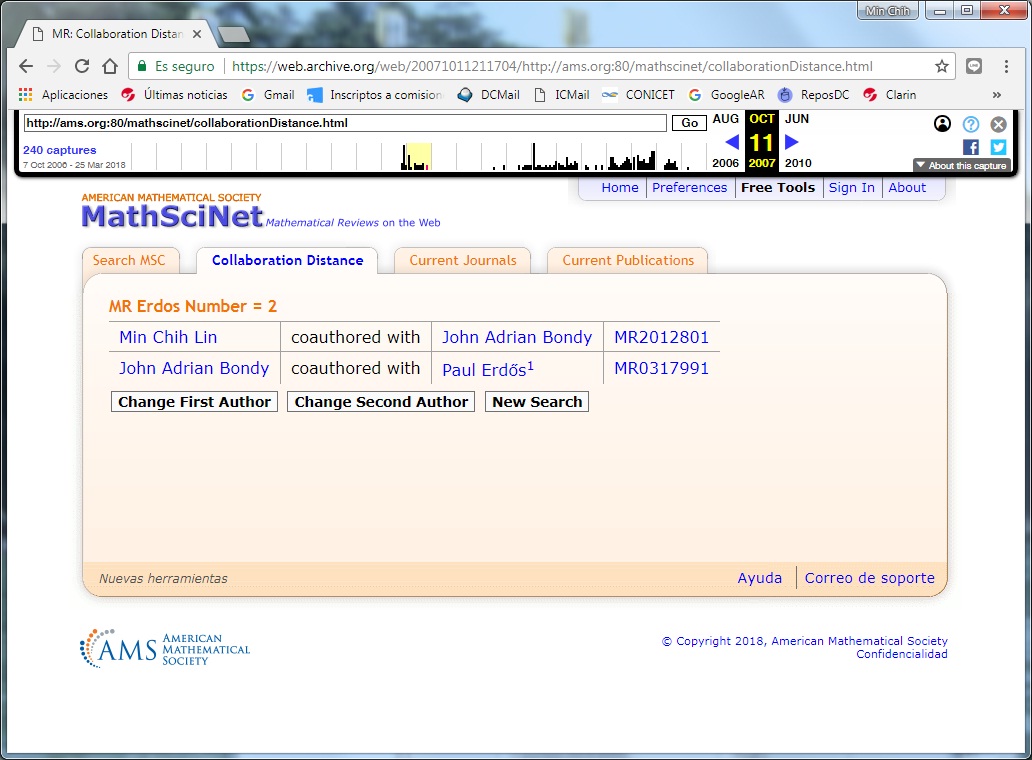Go to the browser home page icon
The width and height of the screenshot is (1032, 760).
tap(110, 66)
